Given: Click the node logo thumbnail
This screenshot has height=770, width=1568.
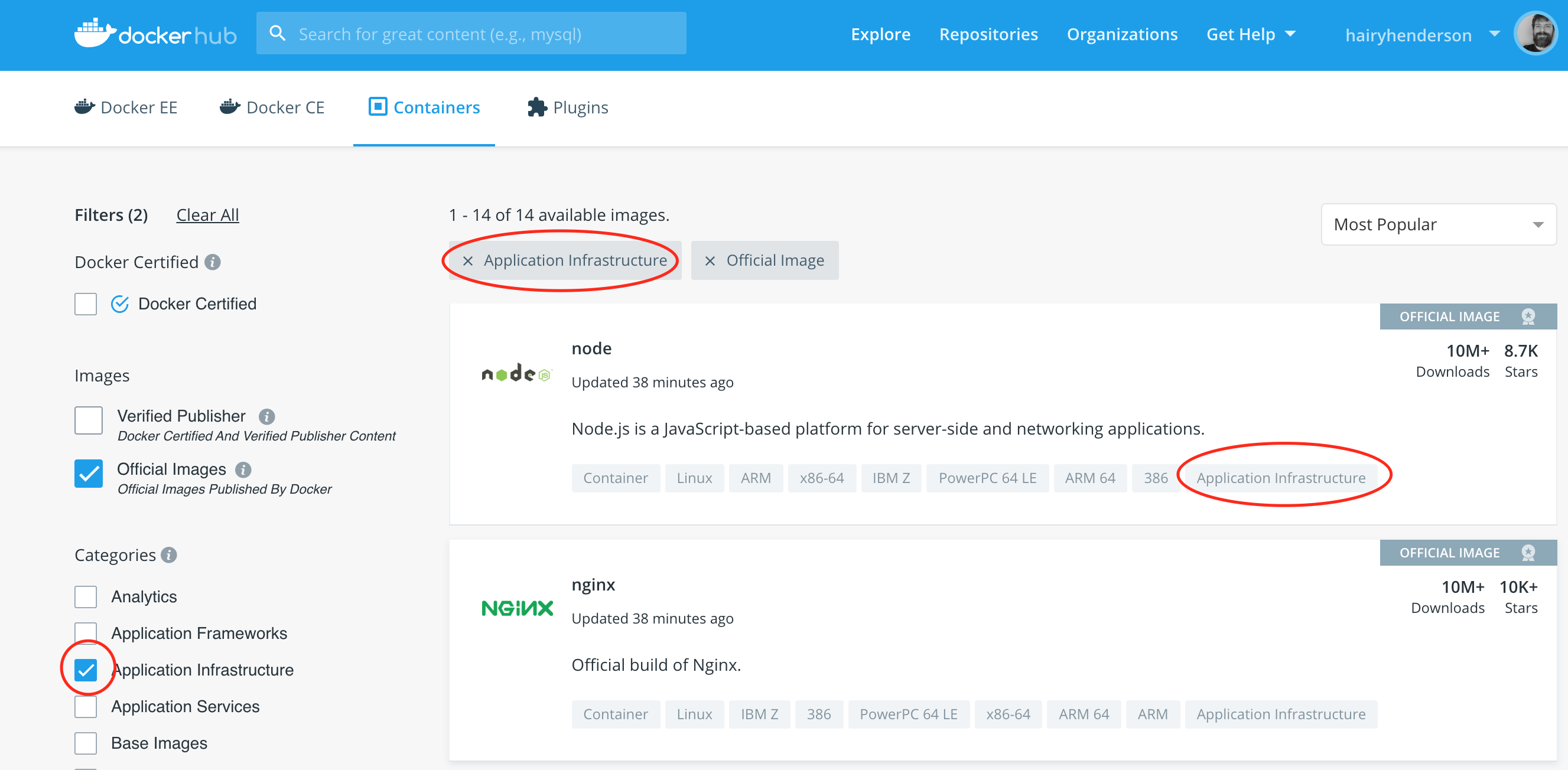Looking at the screenshot, I should pyautogui.click(x=516, y=373).
